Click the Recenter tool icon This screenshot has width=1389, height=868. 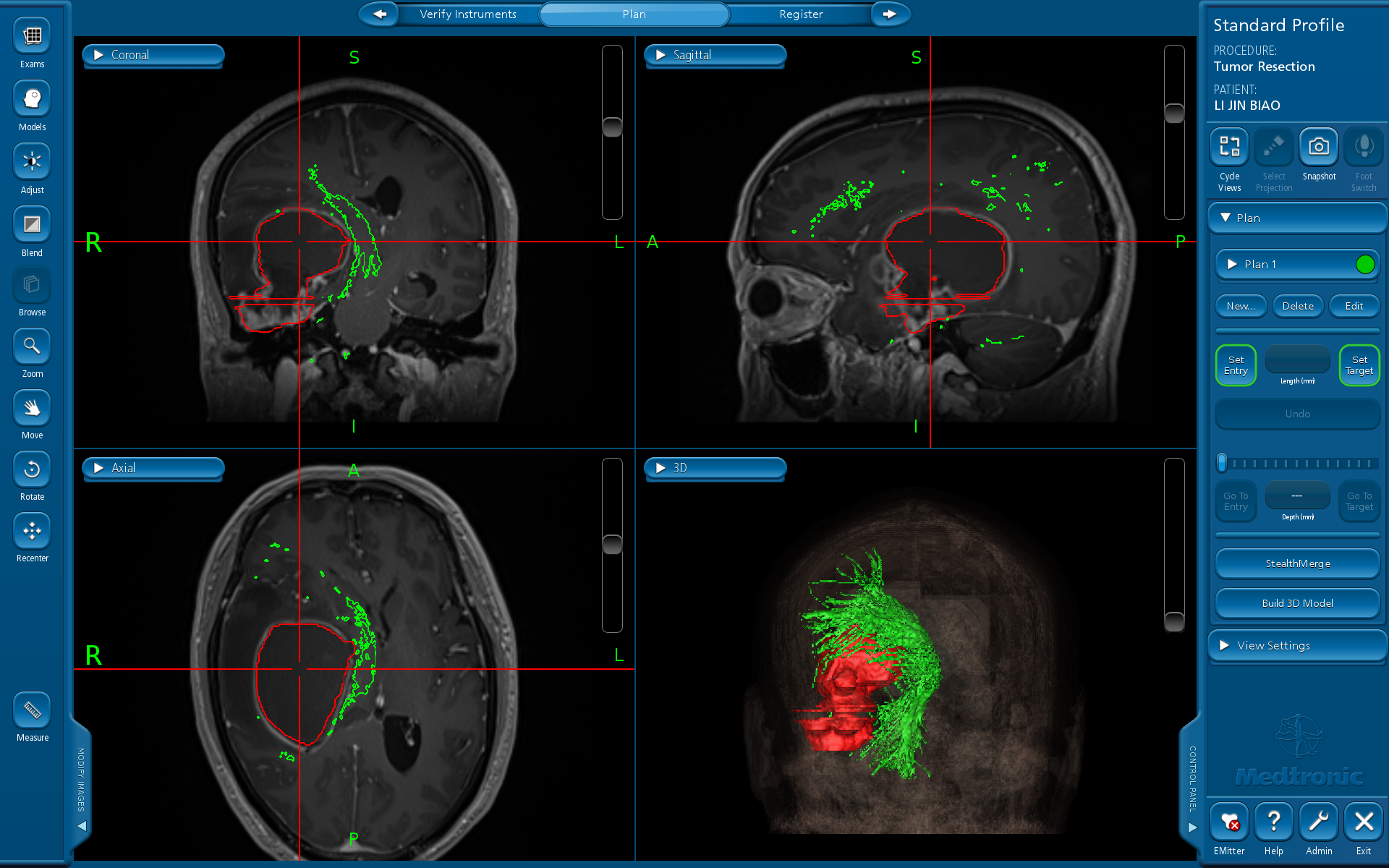point(32,531)
